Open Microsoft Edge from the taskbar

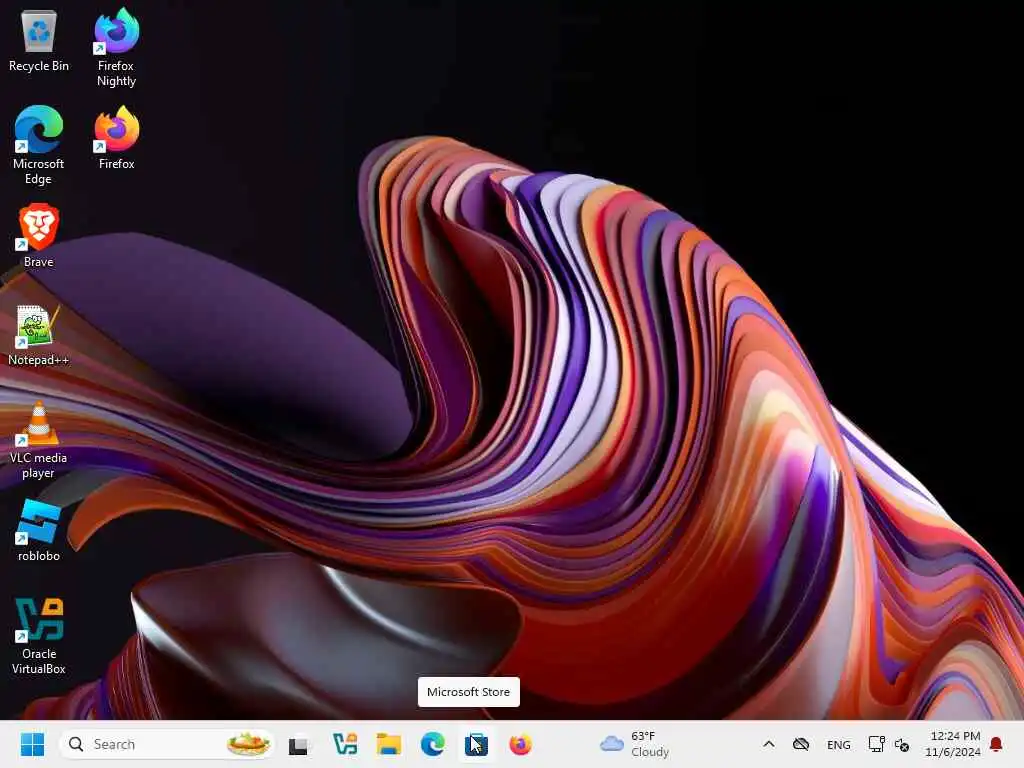[432, 744]
